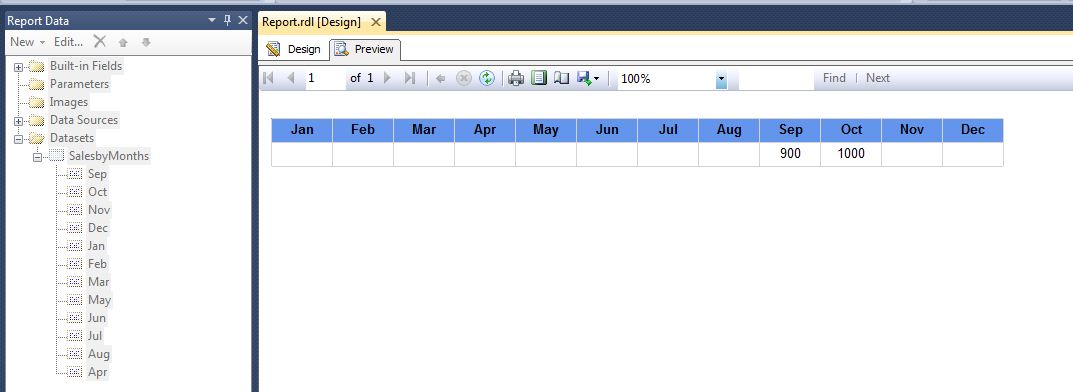Screen dimensions: 1073x392
Task: Switch to the Design tab
Action: coord(294,49)
